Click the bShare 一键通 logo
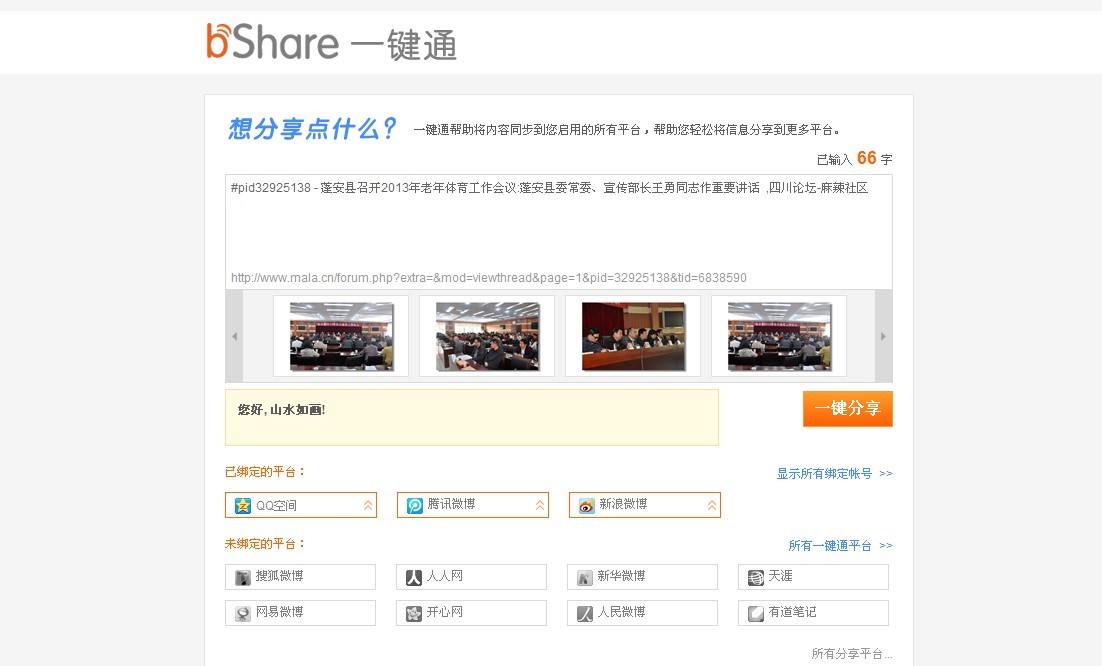Screen dimensions: 1102x666 tap(331, 42)
